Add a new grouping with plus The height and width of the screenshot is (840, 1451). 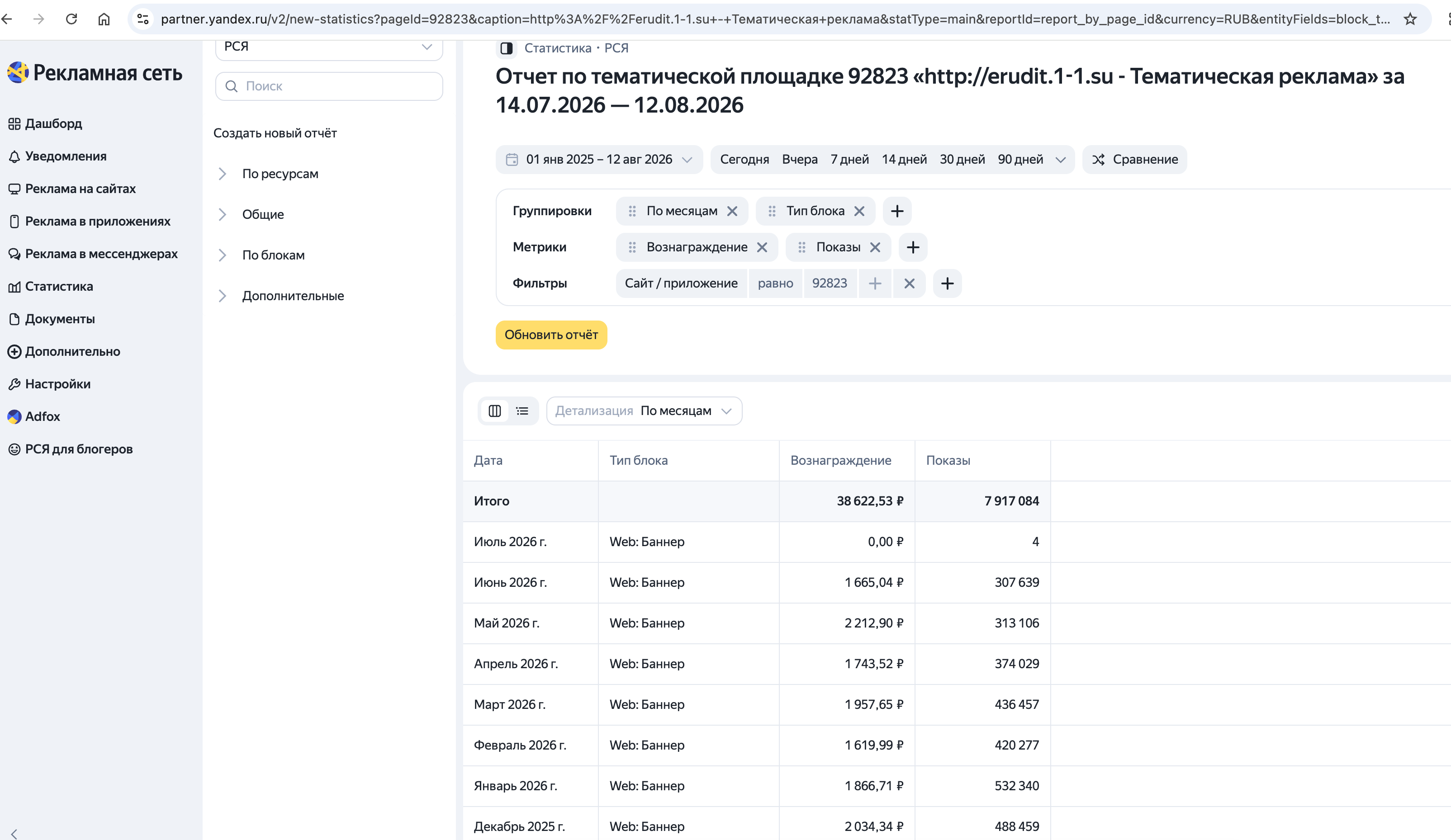[x=897, y=211]
